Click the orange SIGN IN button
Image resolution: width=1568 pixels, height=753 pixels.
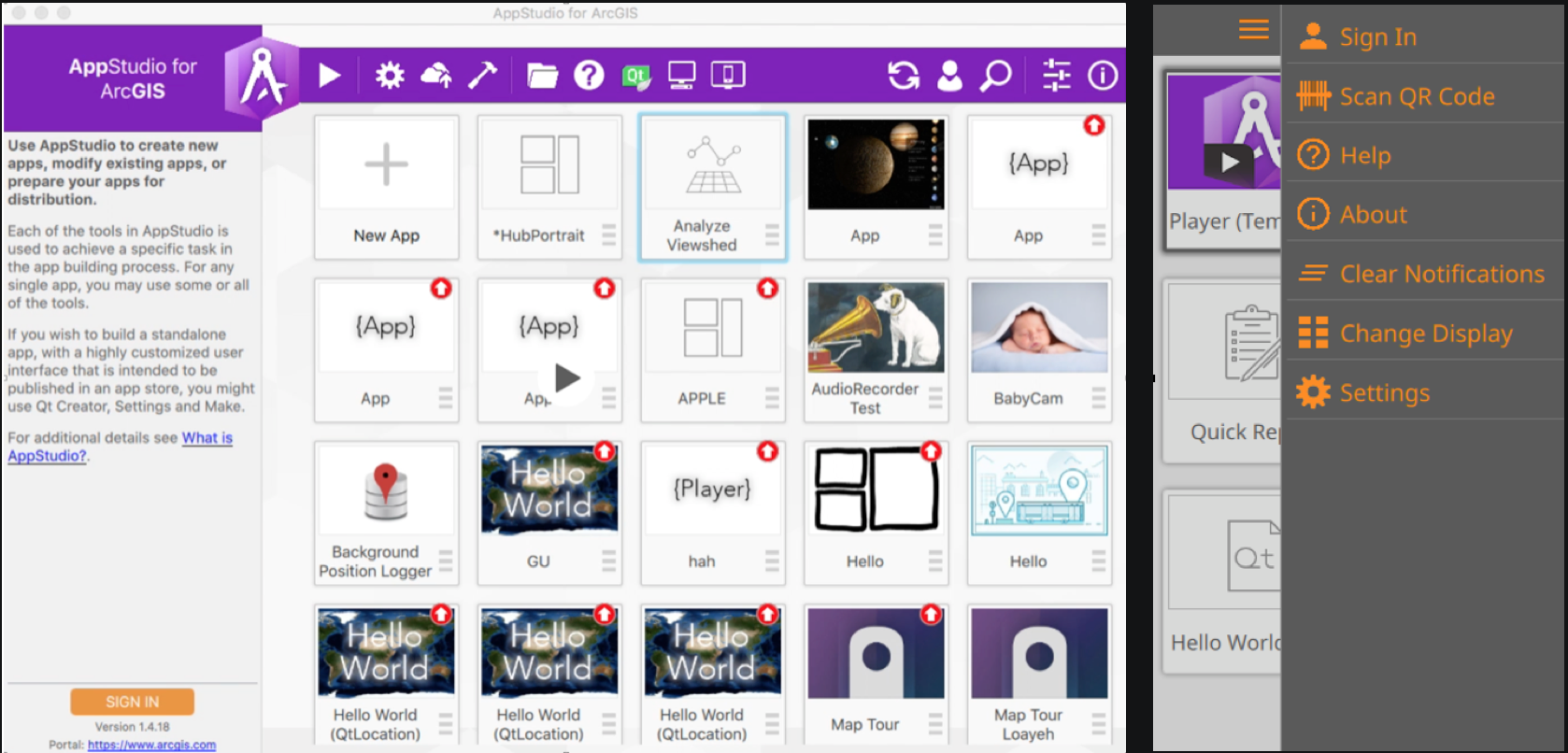[132, 702]
